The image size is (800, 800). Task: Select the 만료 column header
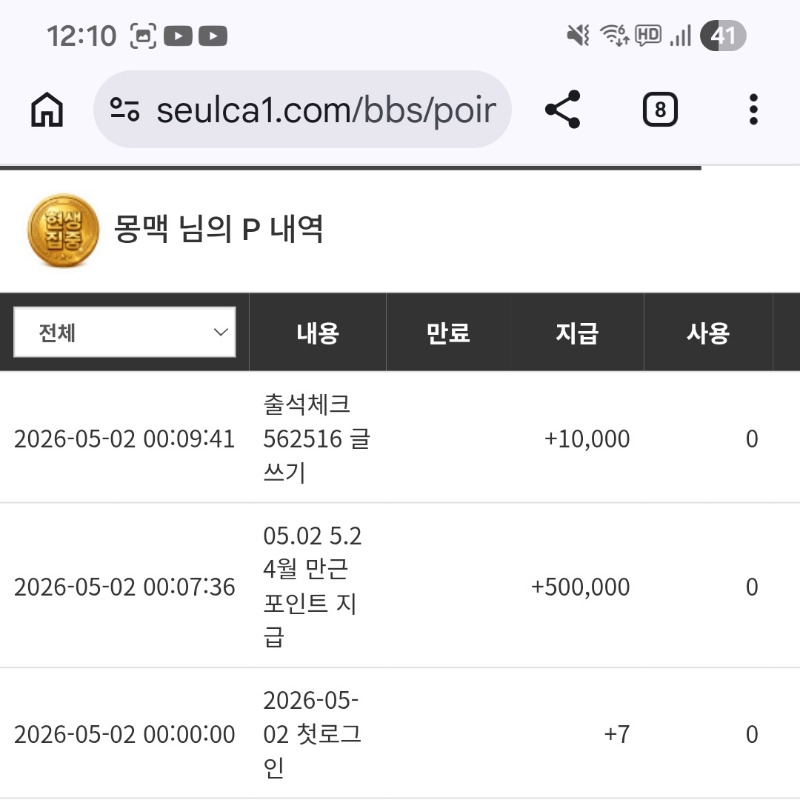pyautogui.click(x=448, y=333)
